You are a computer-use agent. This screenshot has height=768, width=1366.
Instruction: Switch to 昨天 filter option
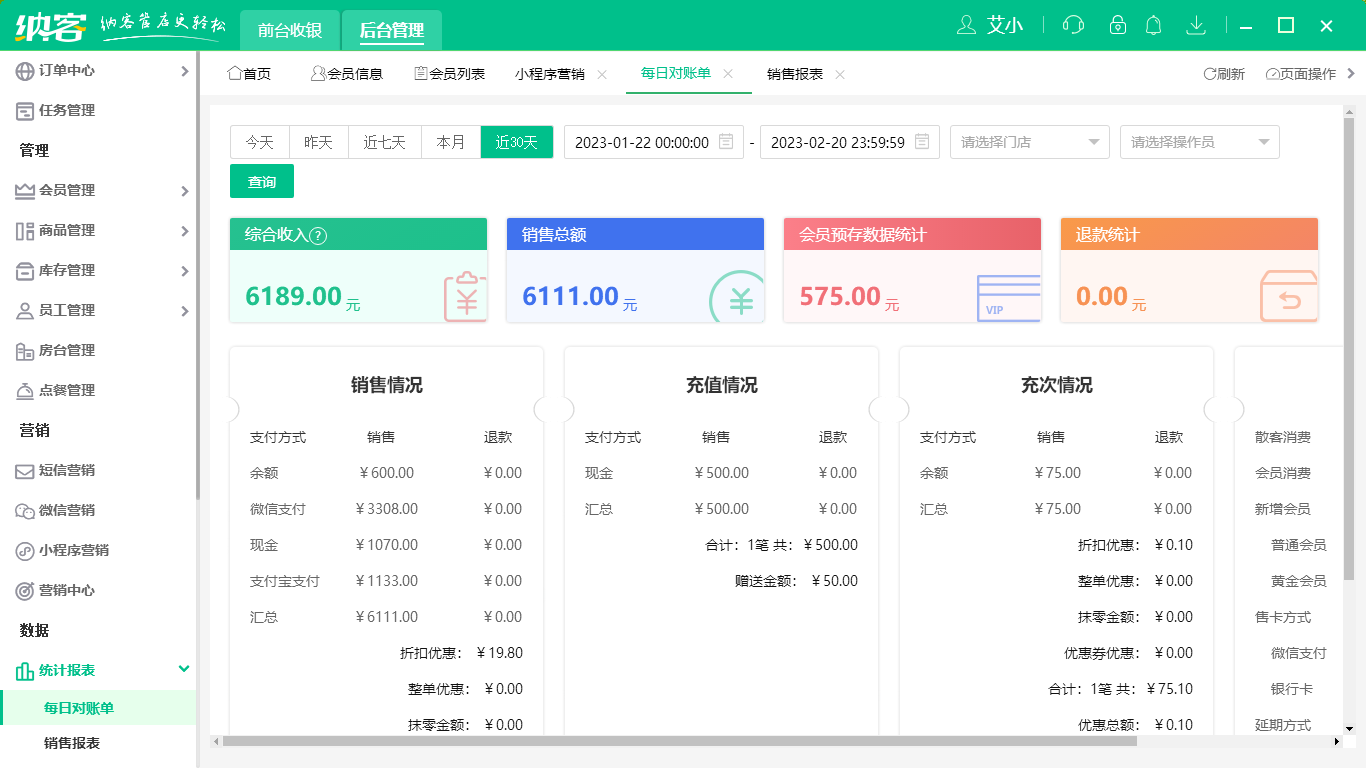coord(318,142)
